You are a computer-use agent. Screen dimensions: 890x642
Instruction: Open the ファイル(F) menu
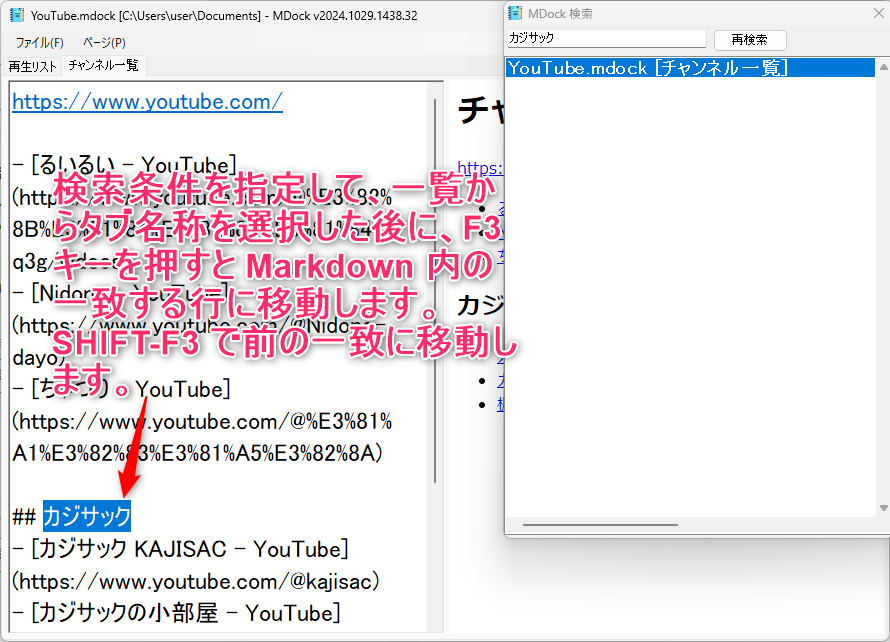click(x=39, y=43)
